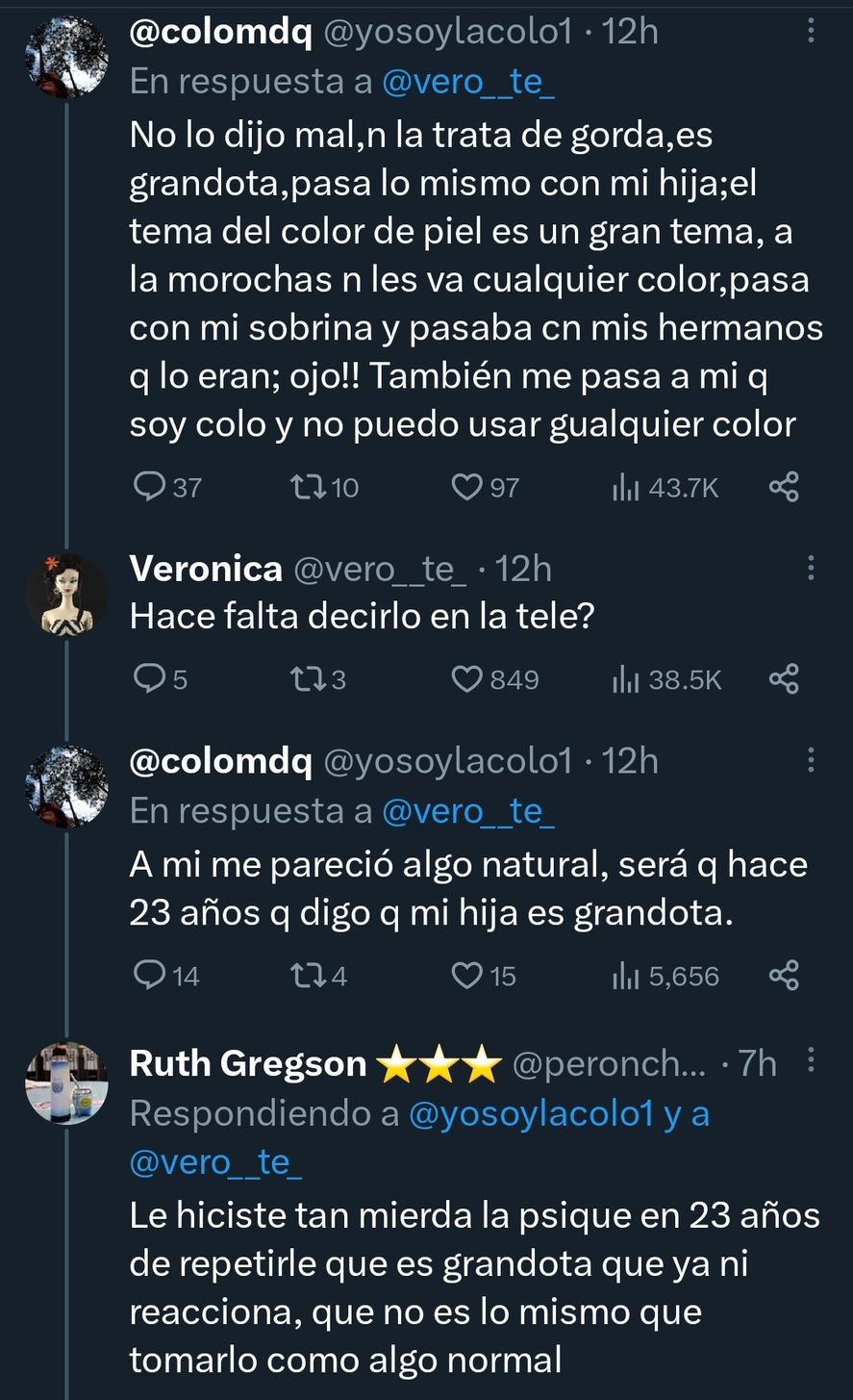Screen dimensions: 853x1400
Task: Open the share menu on Veronica's tweet
Action: 783,678
